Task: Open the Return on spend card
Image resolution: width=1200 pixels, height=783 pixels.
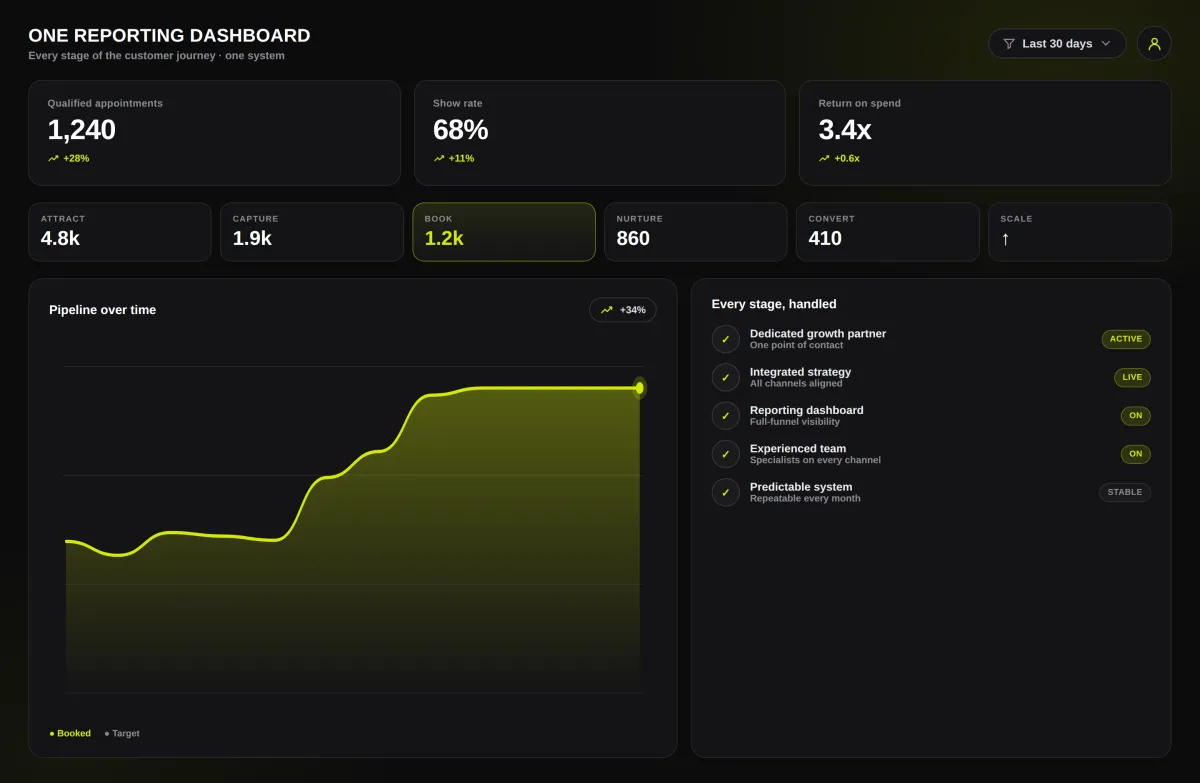Action: 985,133
